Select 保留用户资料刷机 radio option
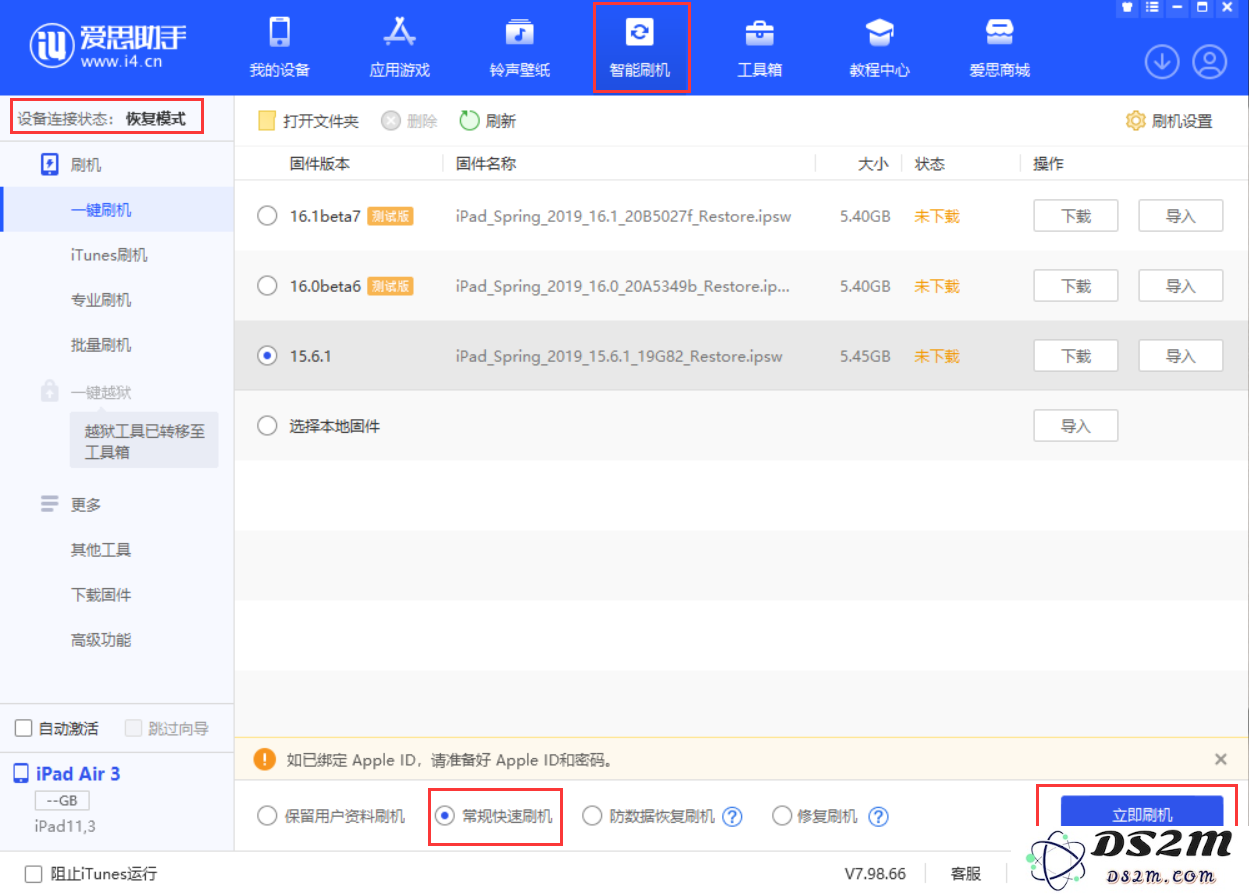This screenshot has height=894, width=1249. tap(267, 816)
